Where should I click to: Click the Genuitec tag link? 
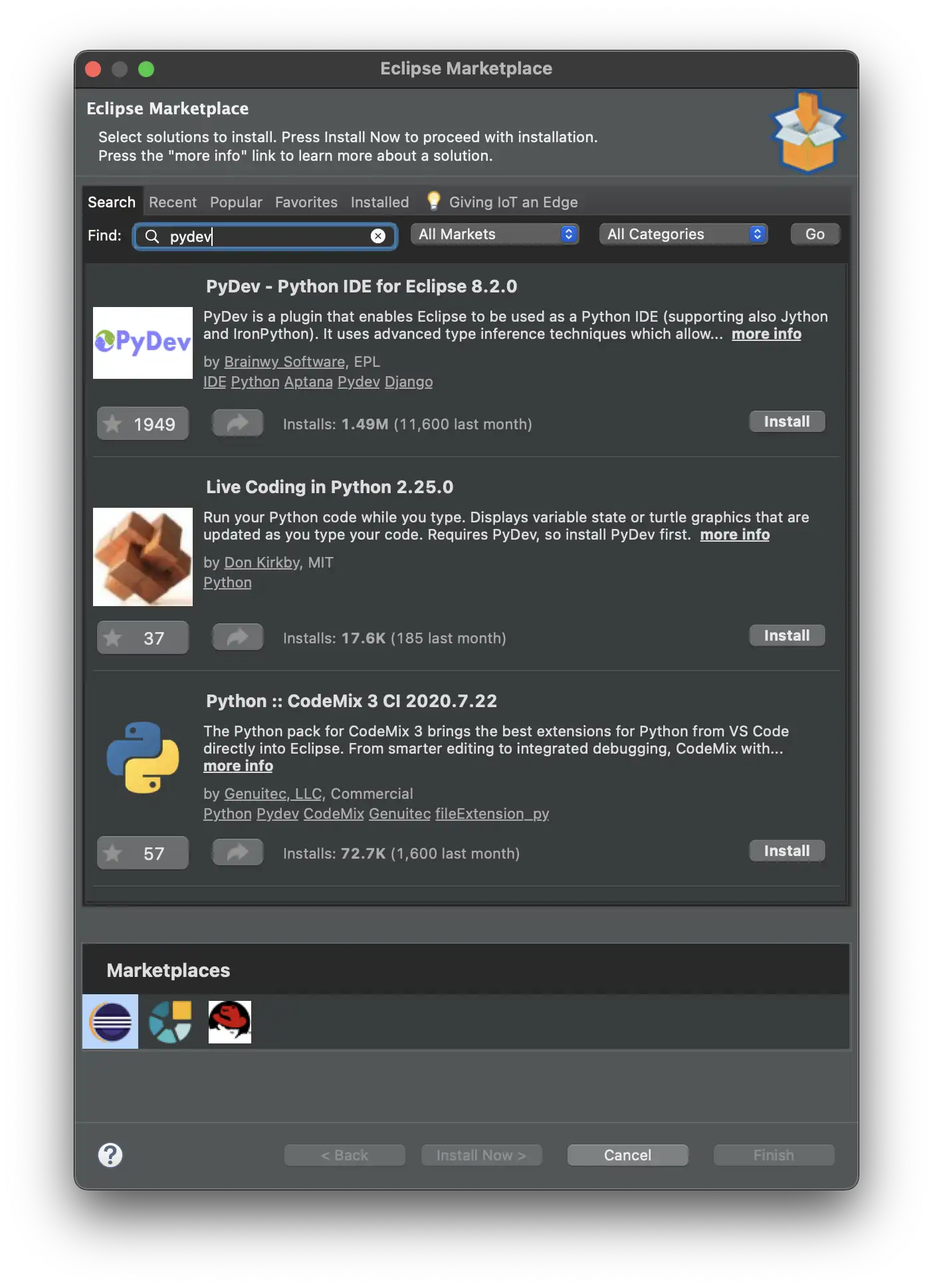399,813
